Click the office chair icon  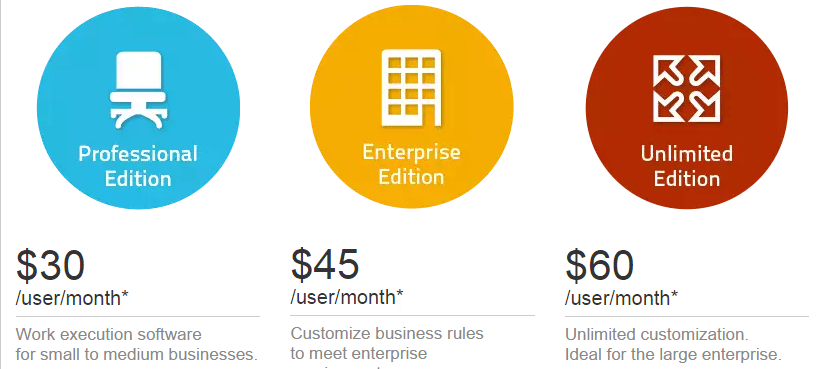coord(138,90)
